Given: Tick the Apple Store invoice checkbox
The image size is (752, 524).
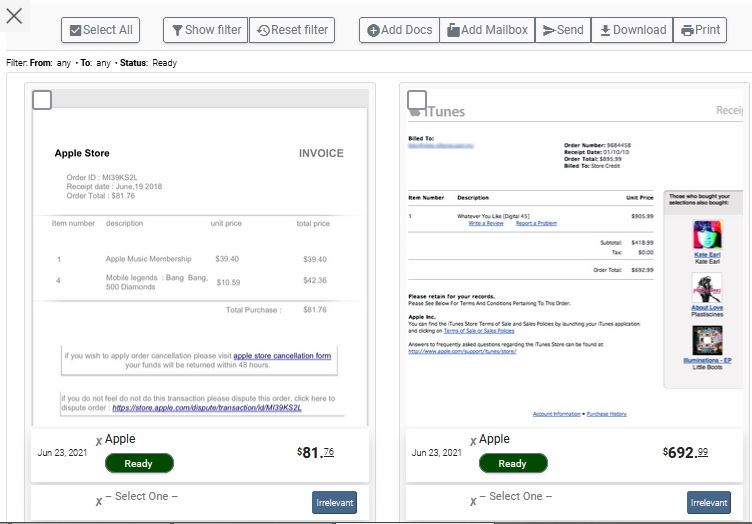Looking at the screenshot, I should 42,100.
